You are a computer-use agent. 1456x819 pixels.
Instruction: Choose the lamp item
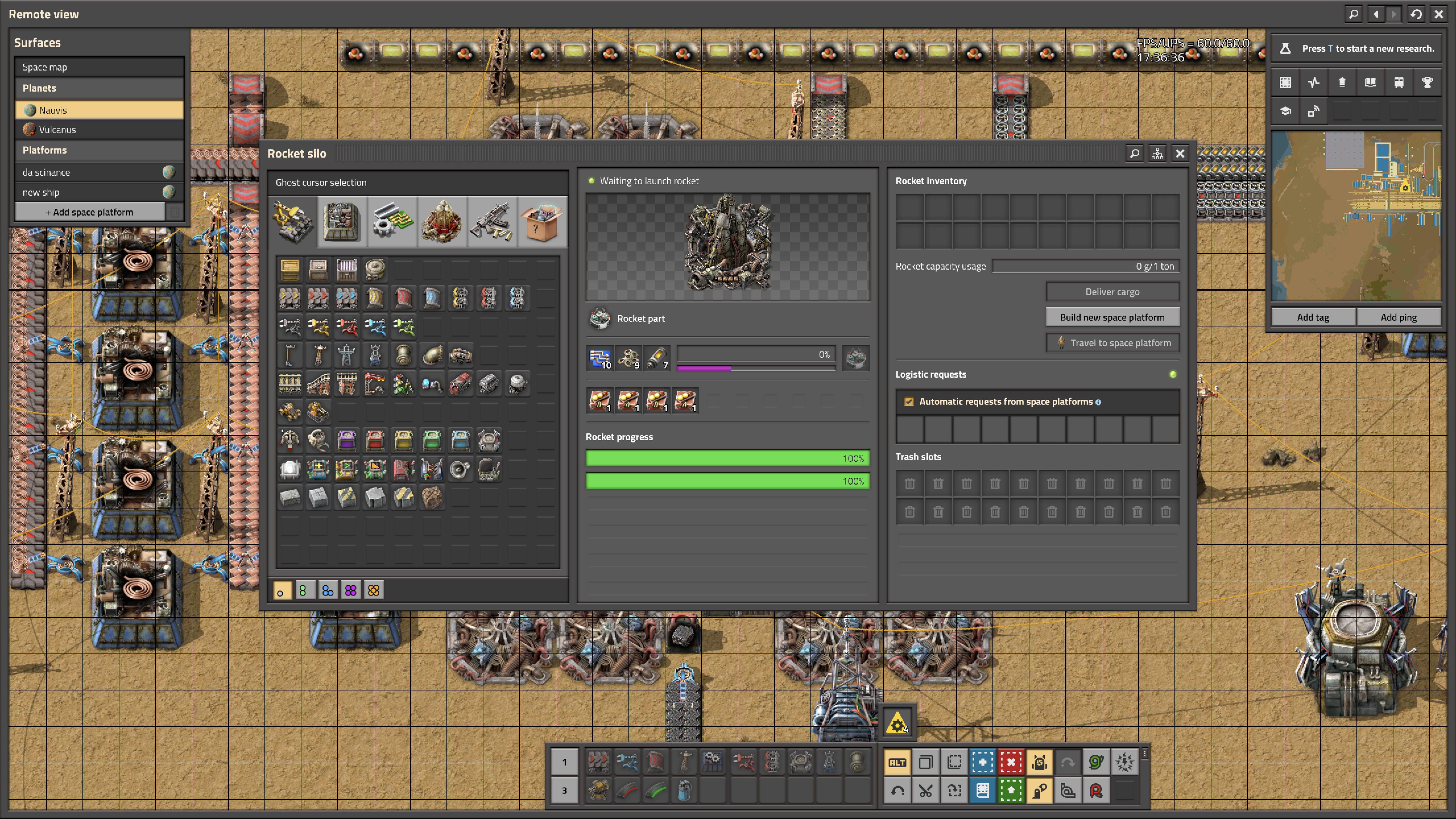(290, 470)
